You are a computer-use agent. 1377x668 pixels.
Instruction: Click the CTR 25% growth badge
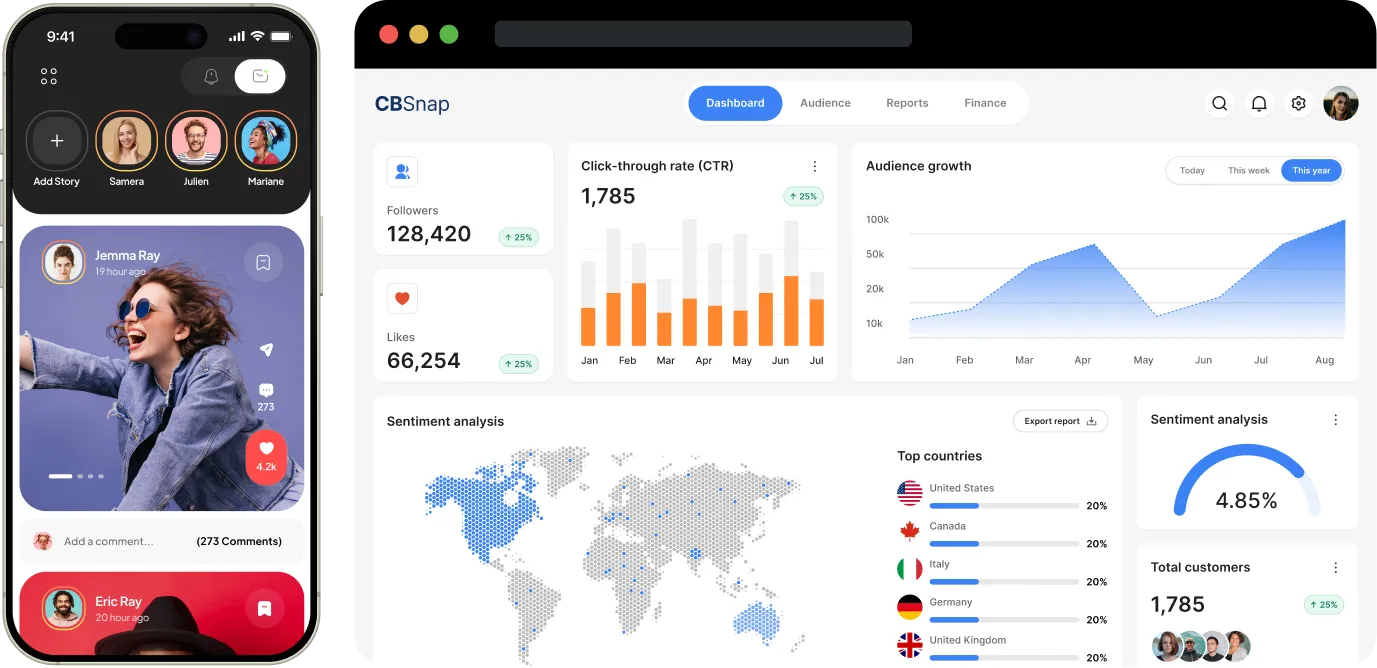pyautogui.click(x=803, y=196)
